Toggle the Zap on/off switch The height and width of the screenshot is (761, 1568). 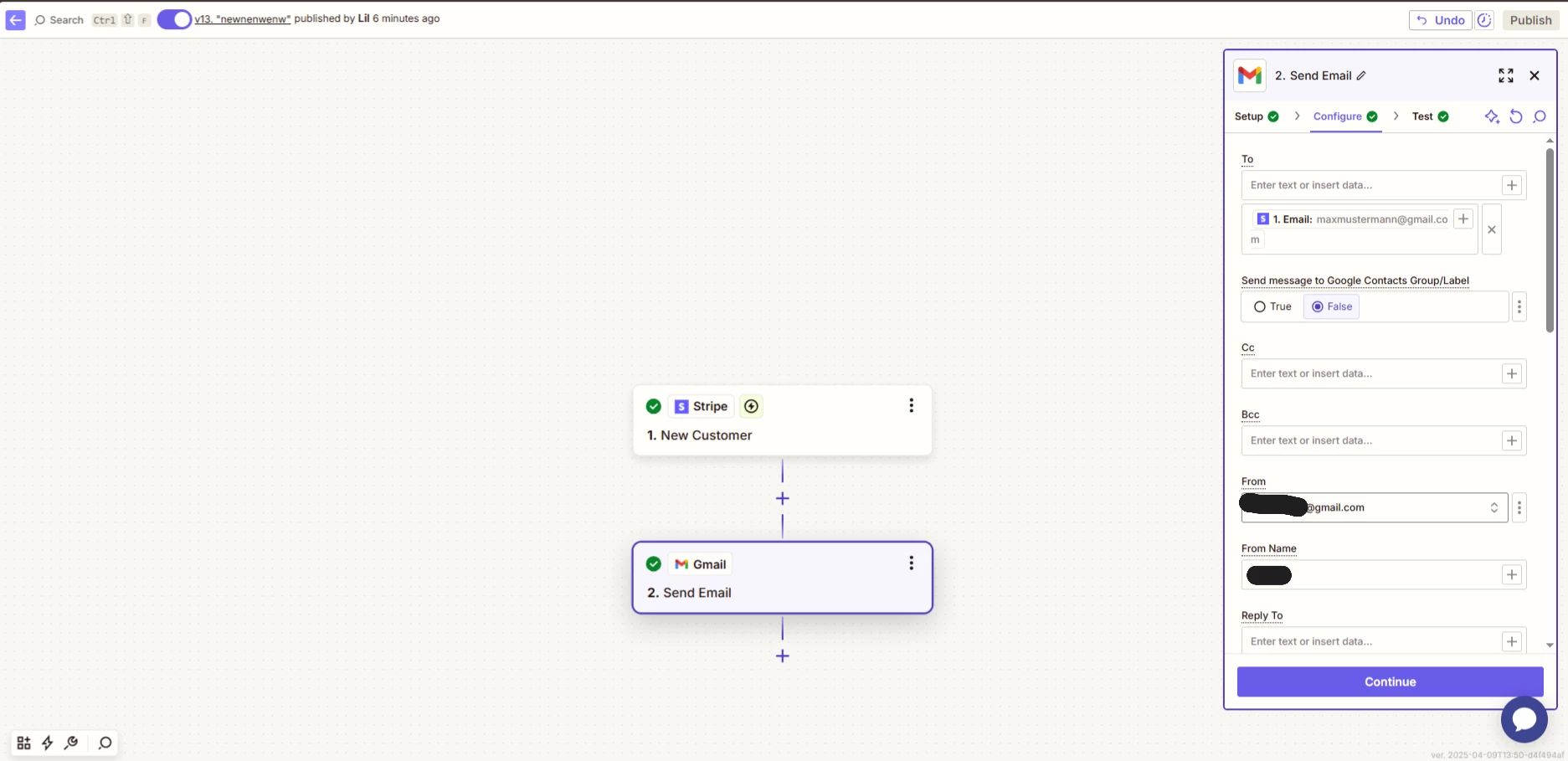point(174,19)
